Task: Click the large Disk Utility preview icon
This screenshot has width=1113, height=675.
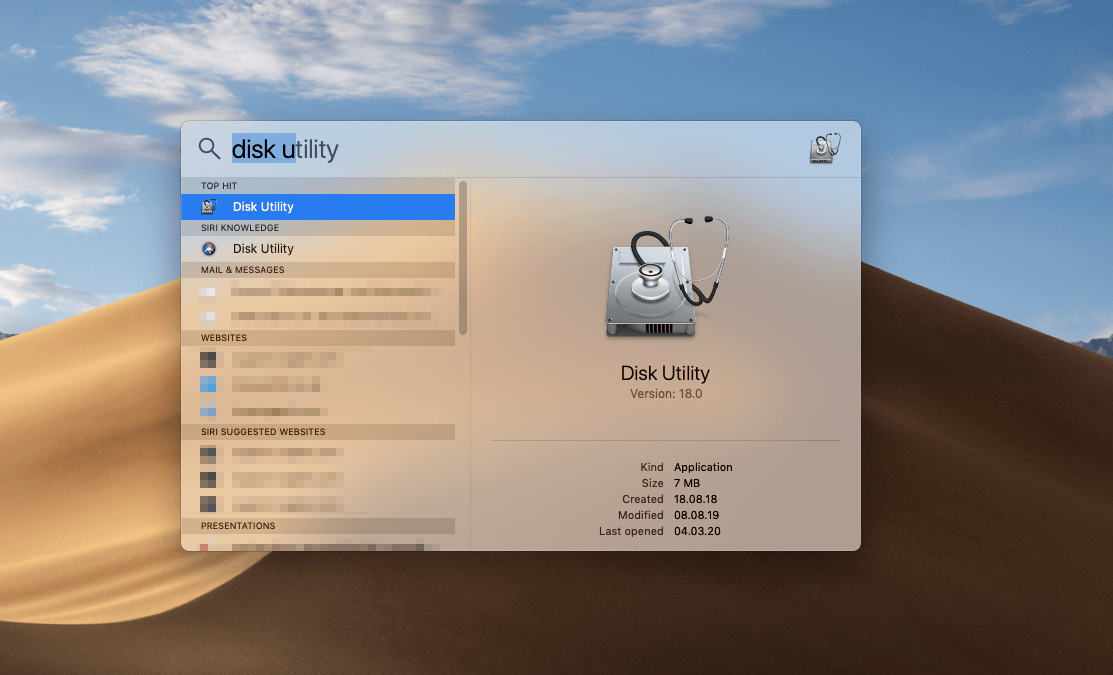Action: (x=667, y=277)
